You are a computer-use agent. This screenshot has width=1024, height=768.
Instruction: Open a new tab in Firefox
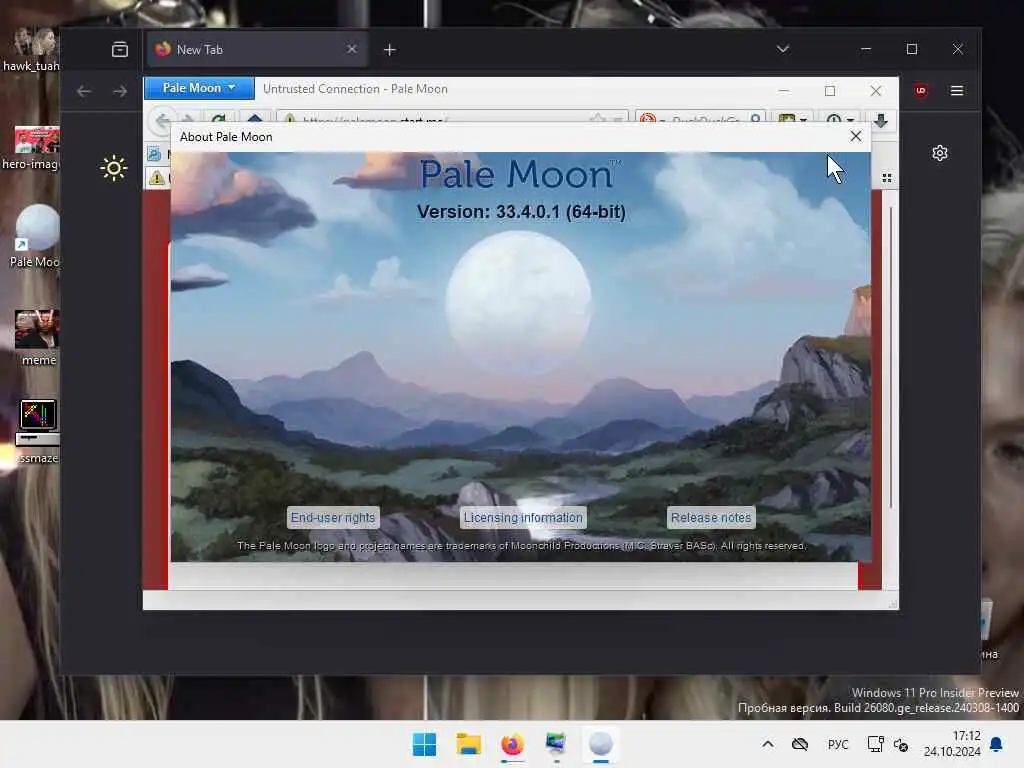[x=390, y=50]
